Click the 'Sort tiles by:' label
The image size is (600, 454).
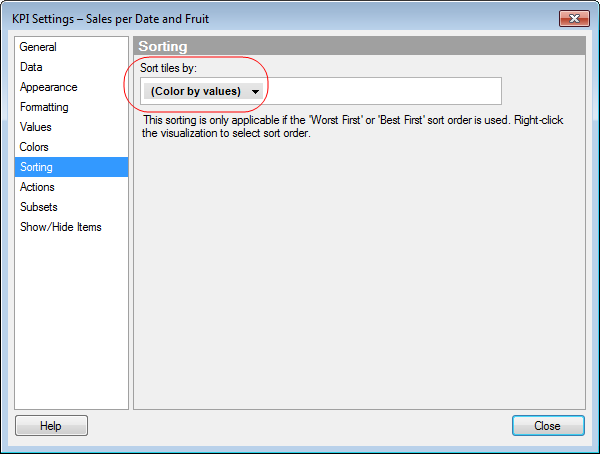click(168, 68)
